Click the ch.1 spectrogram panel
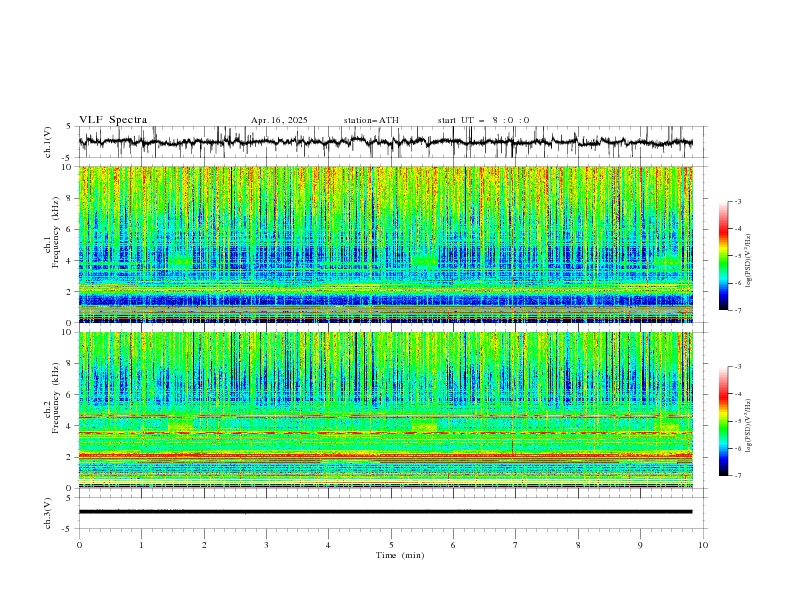 pos(386,244)
